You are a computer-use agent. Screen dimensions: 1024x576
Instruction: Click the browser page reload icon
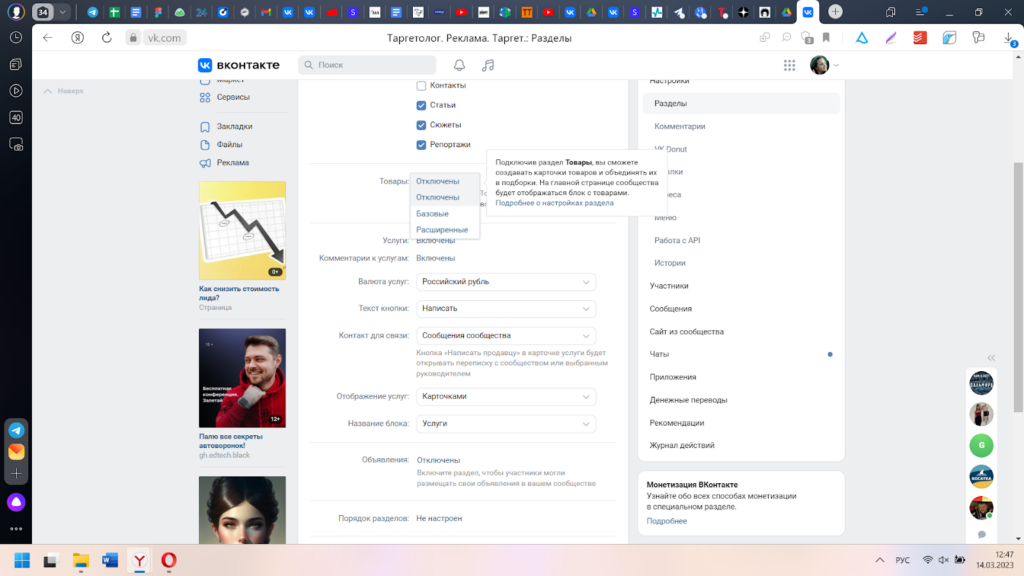tap(107, 37)
